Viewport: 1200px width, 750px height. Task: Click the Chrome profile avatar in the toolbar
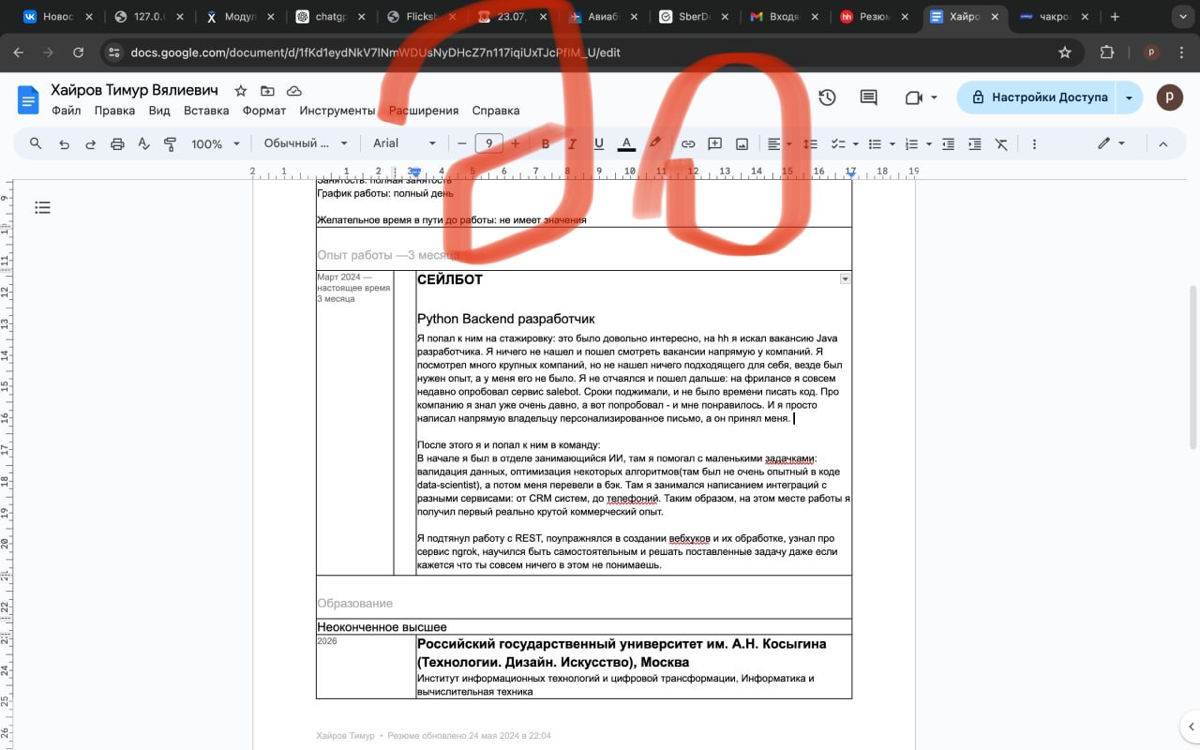tap(1151, 52)
